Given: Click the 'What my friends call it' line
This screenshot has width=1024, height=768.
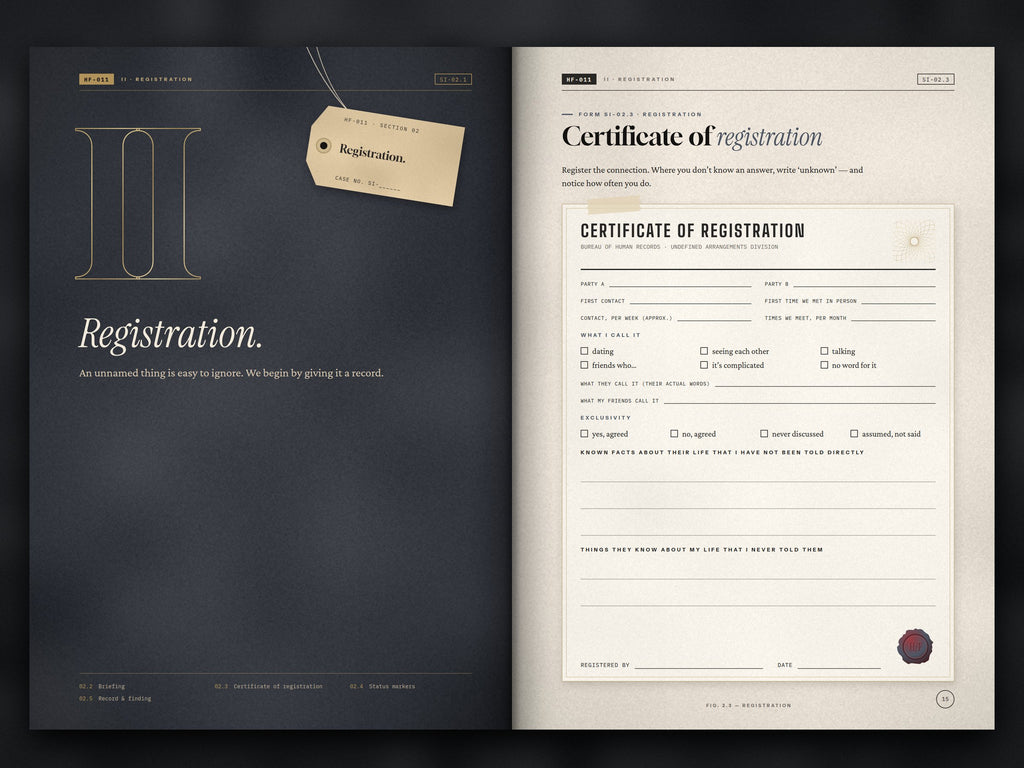Looking at the screenshot, I should (x=799, y=400).
